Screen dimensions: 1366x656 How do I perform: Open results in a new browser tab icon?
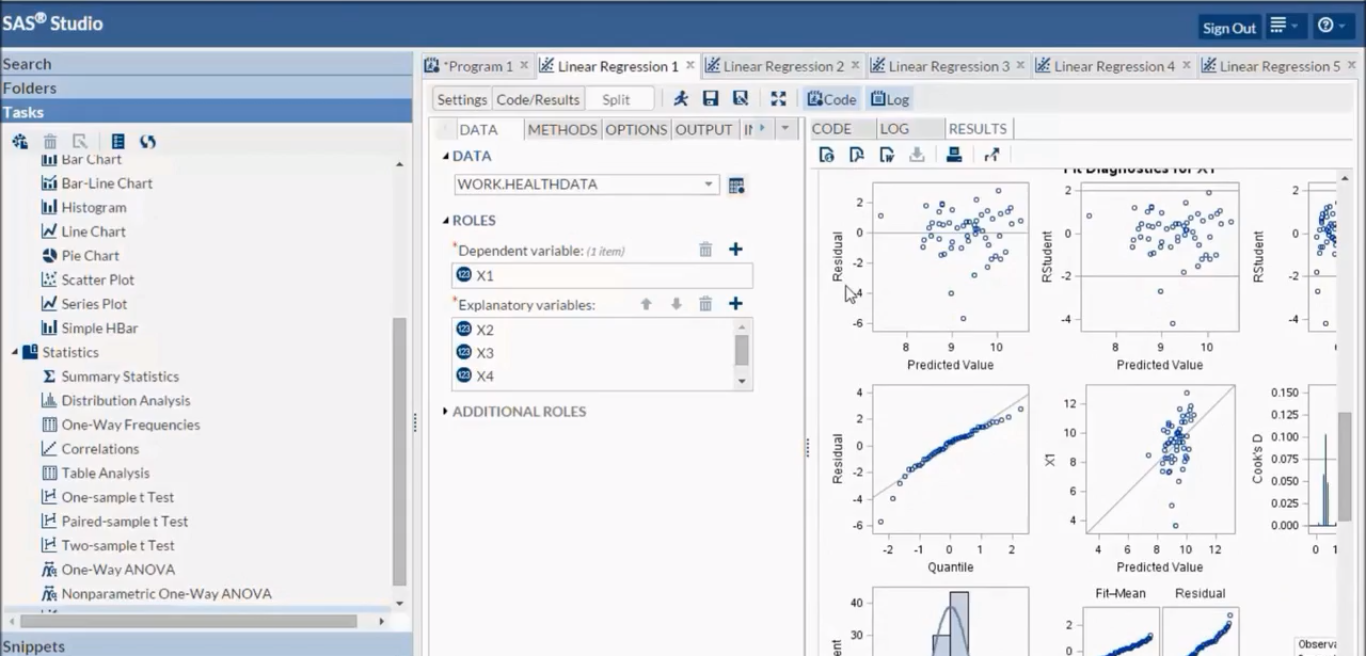(991, 155)
